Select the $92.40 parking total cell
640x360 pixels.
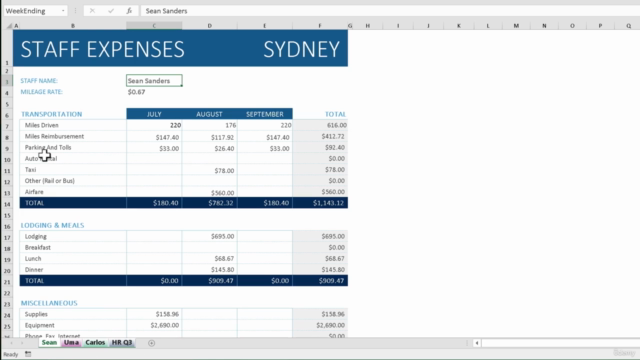point(320,147)
